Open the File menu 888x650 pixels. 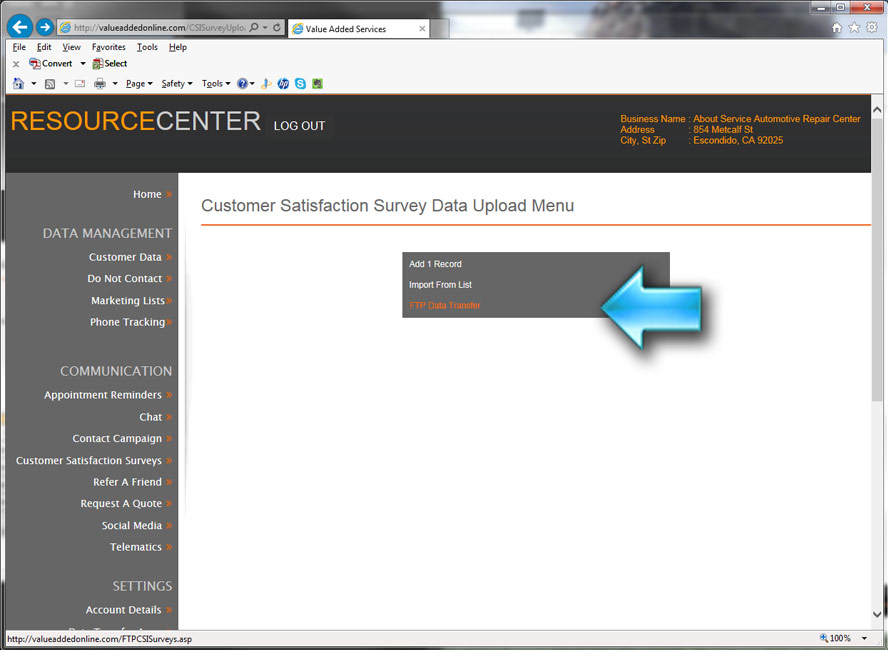(x=19, y=47)
